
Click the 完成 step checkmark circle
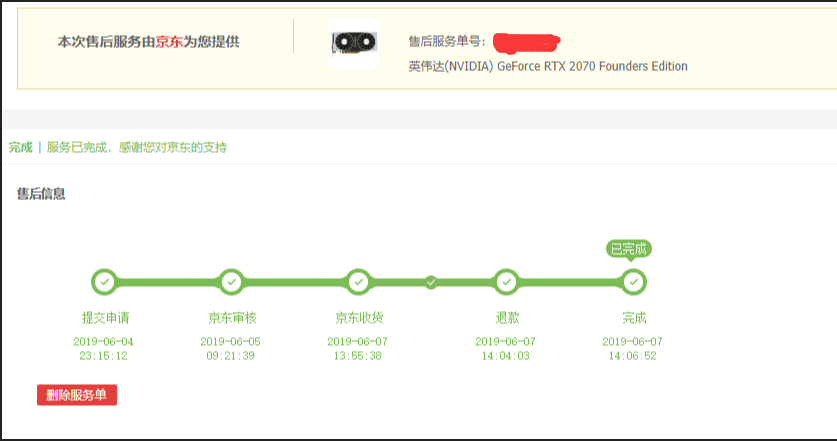[x=633, y=282]
